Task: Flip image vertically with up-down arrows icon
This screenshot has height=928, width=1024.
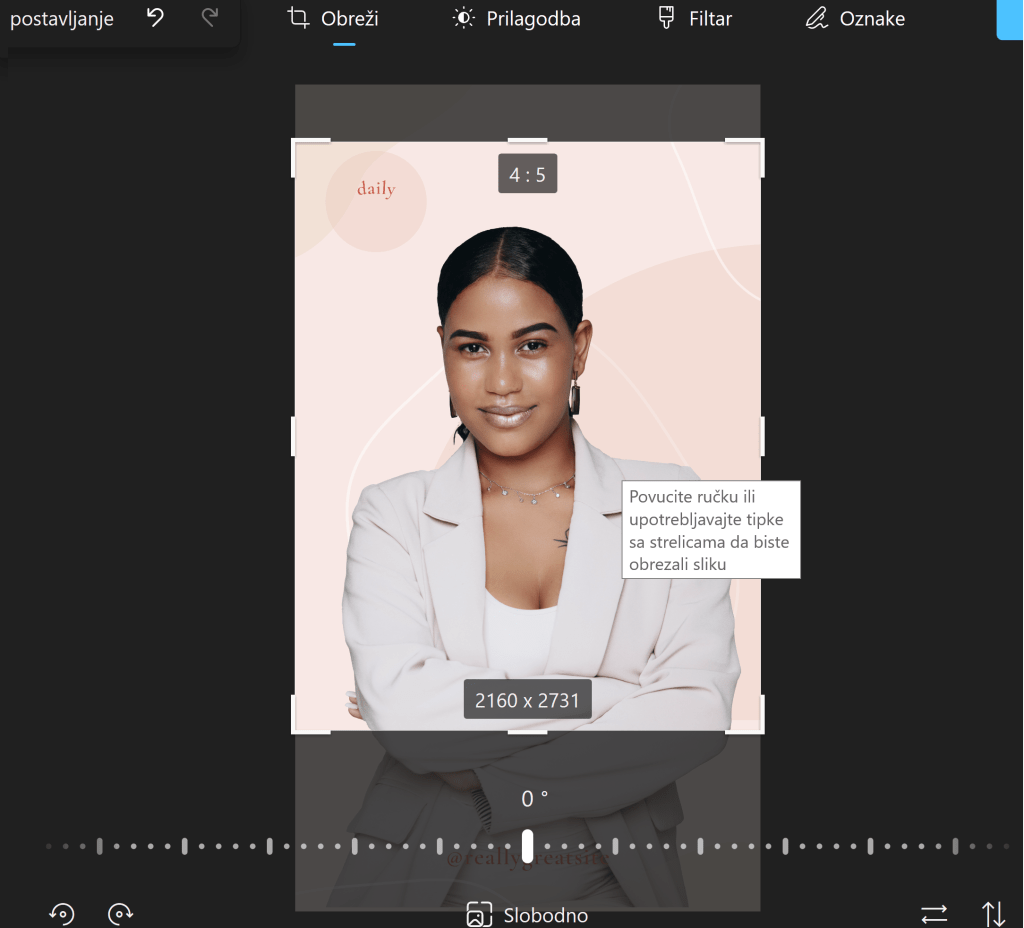Action: (993, 914)
